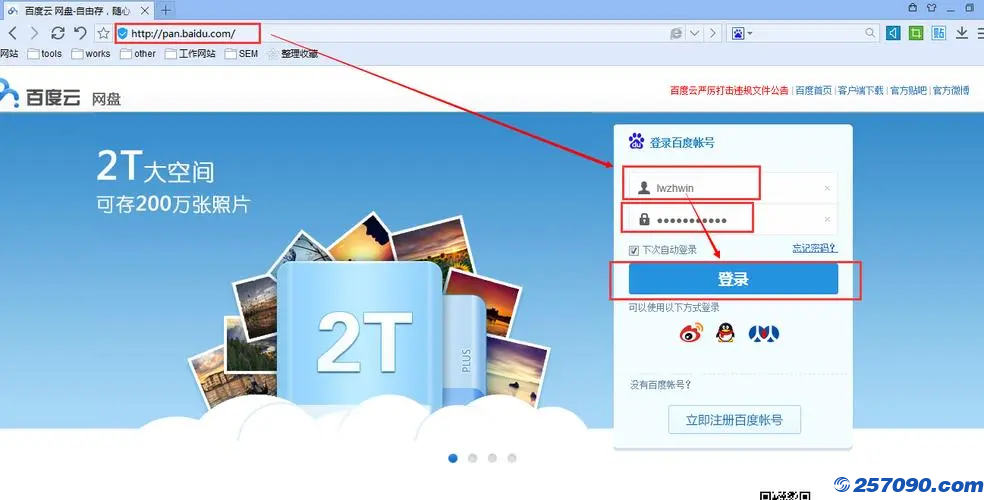Open a new tab with plus button
984x500 pixels.
(x=166, y=9)
